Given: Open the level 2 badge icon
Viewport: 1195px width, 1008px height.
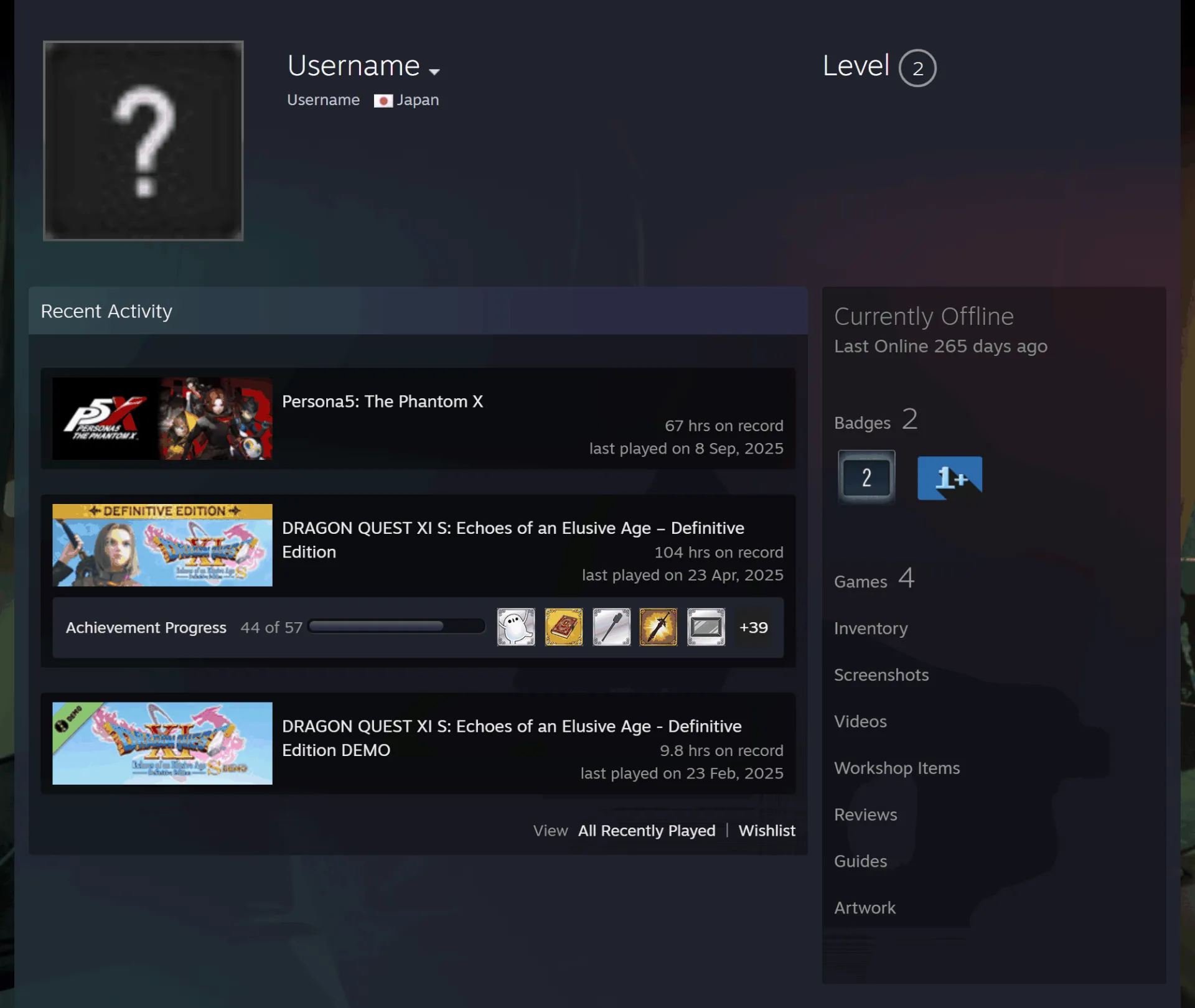Looking at the screenshot, I should 866,477.
